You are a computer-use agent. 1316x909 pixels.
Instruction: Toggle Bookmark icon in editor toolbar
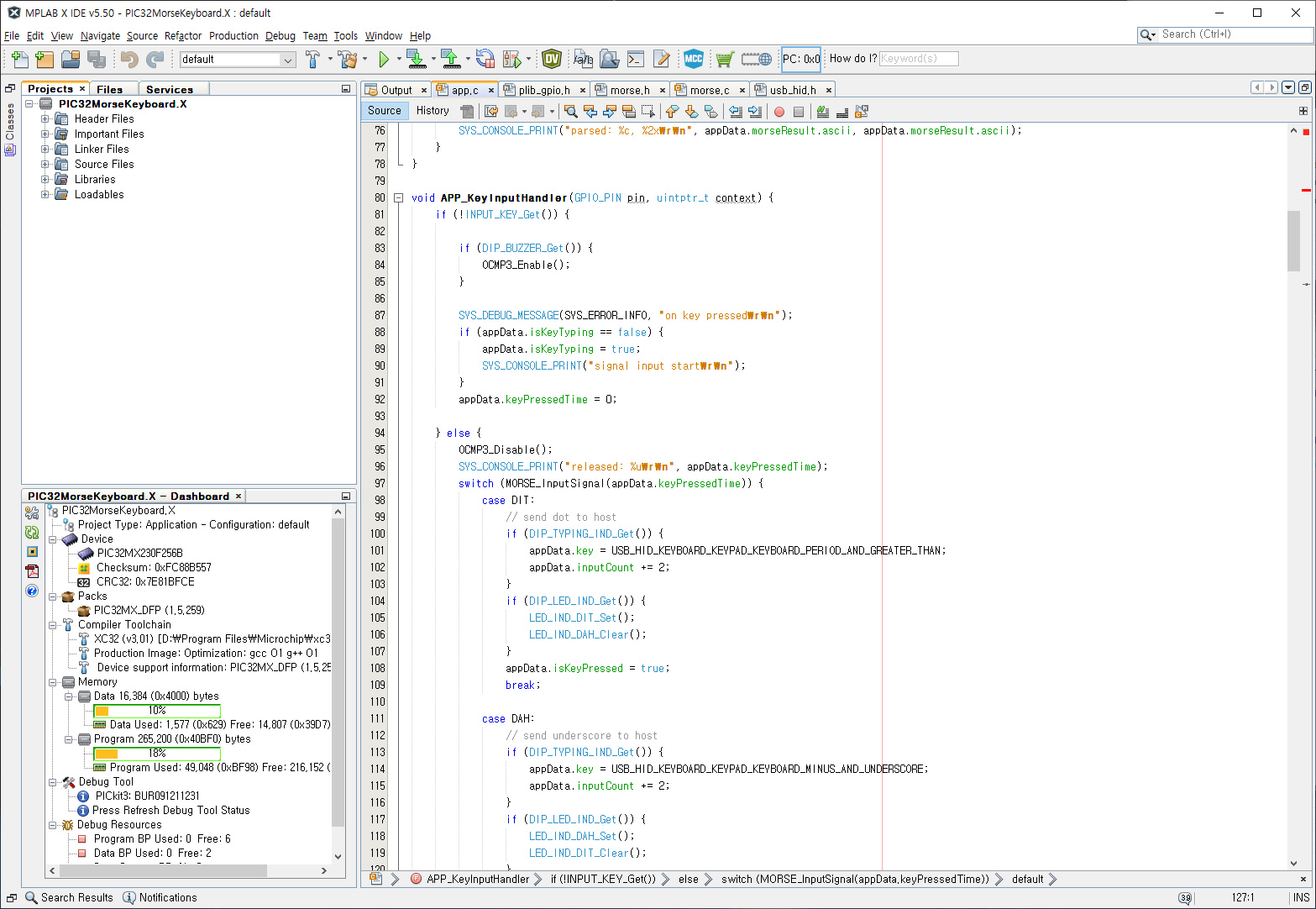(x=710, y=111)
